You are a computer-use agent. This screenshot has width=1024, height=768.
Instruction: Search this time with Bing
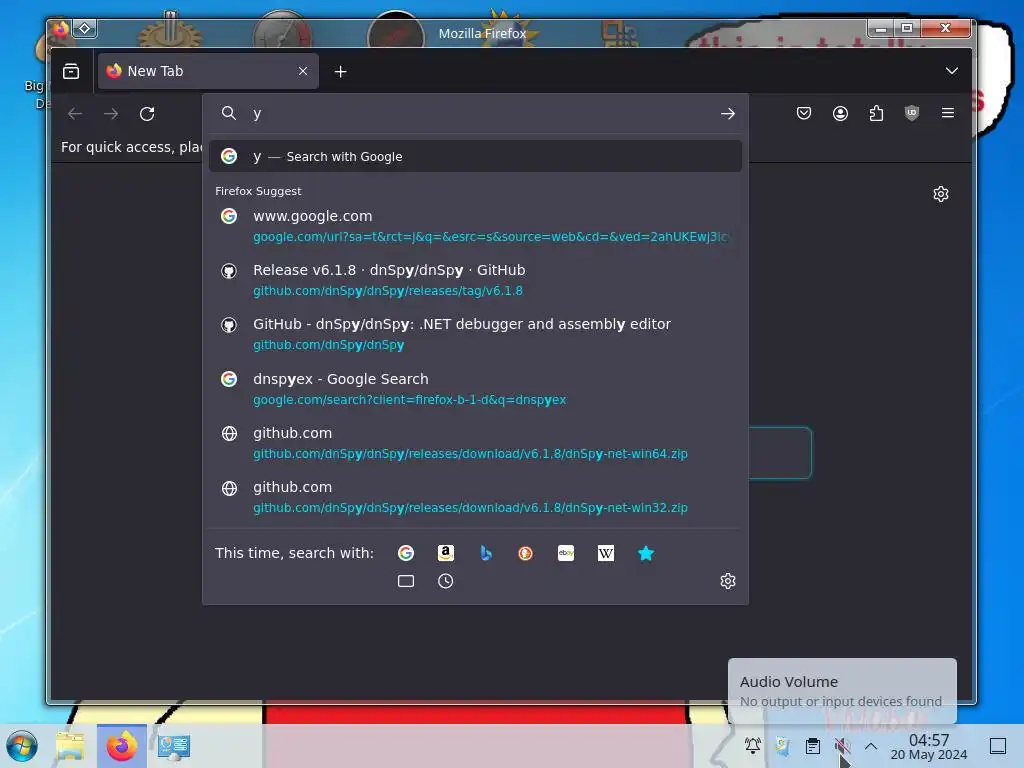pos(485,553)
